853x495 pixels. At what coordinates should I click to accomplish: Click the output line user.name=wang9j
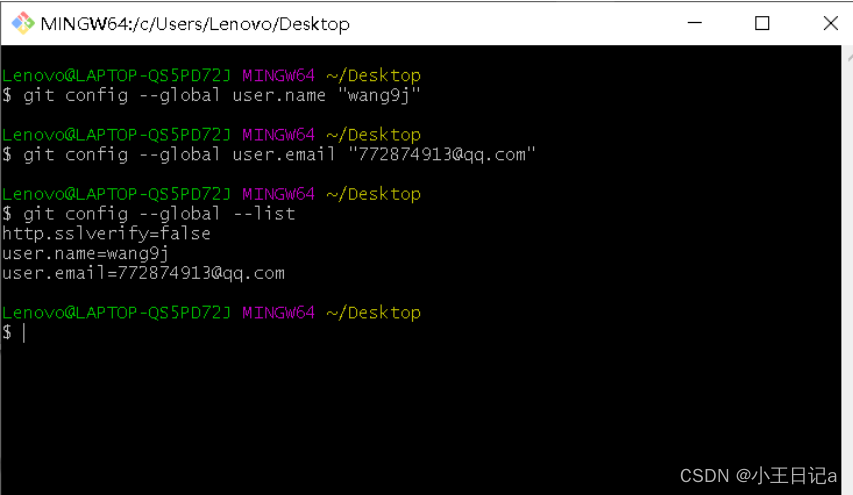(85, 253)
